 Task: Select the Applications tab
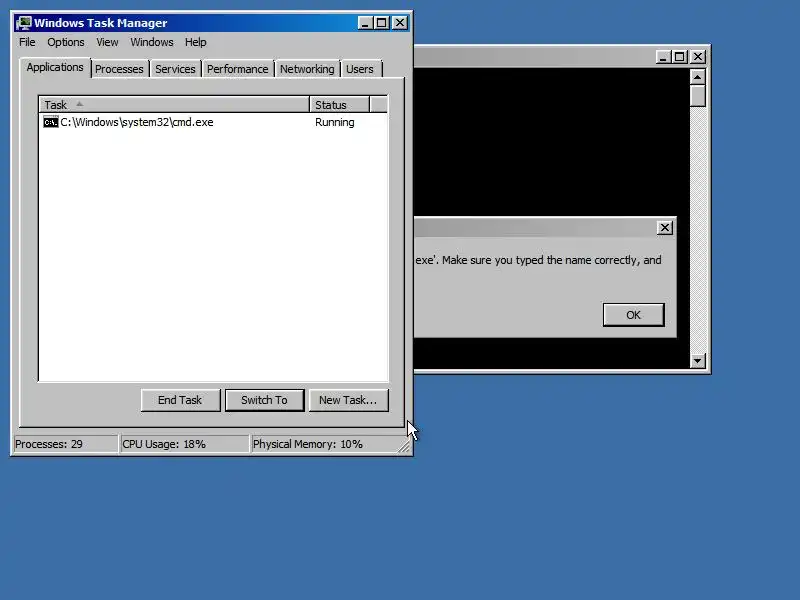(55, 67)
